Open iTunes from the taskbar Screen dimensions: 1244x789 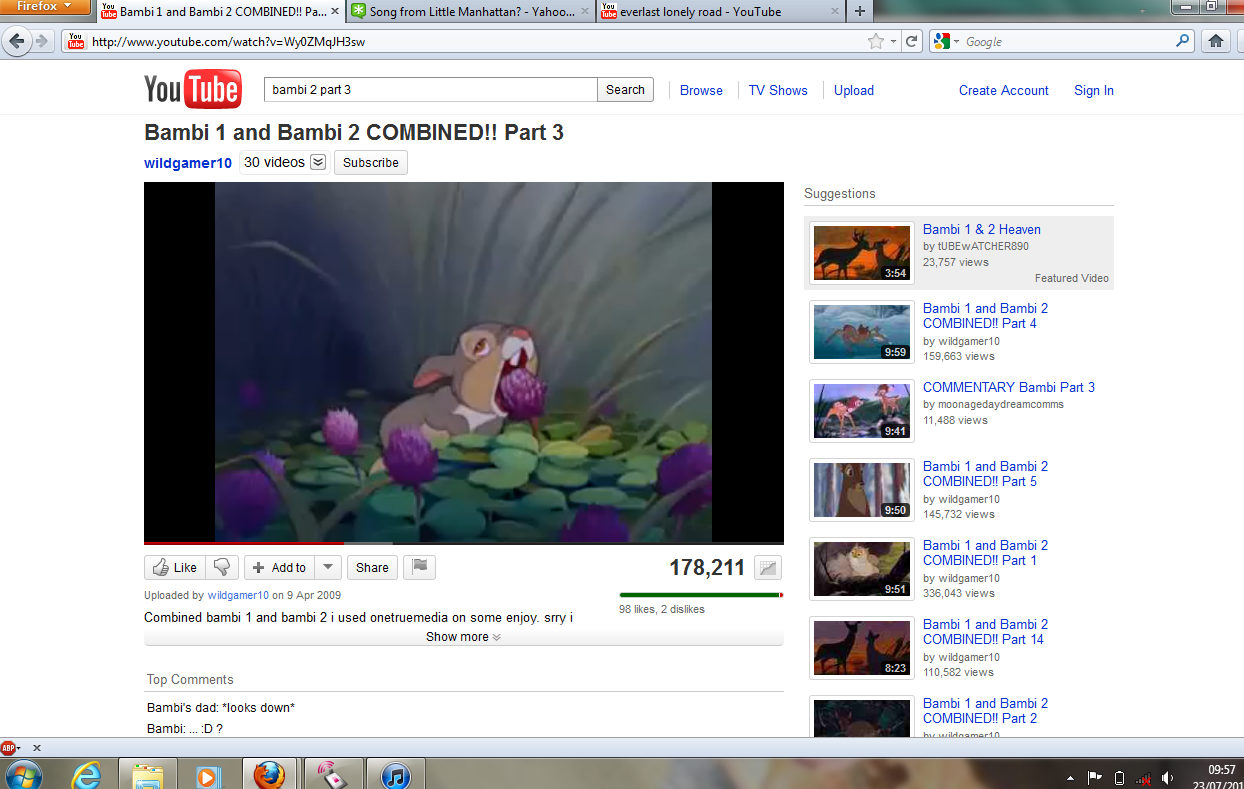[396, 775]
